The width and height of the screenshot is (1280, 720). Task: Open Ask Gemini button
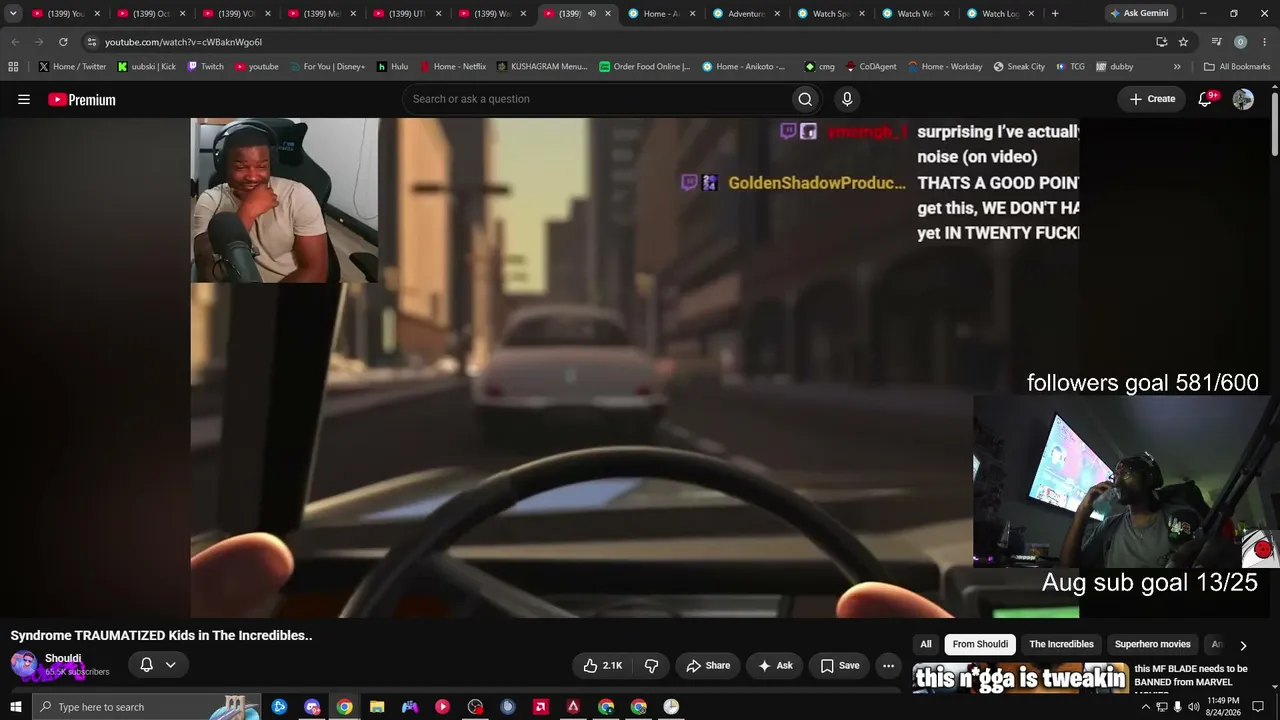pos(1139,13)
